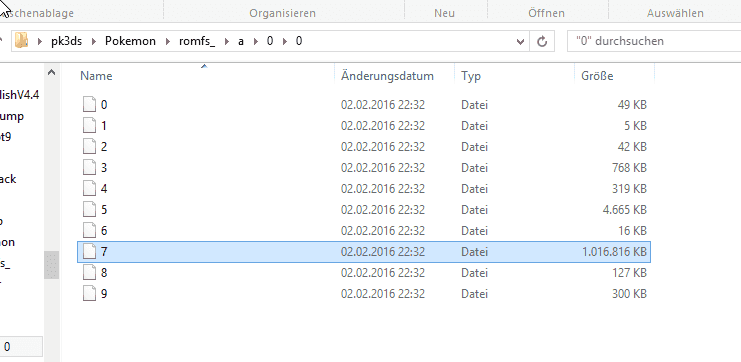This screenshot has width=741, height=362.
Task: Click the refresh icon beside the address bar
Action: click(542, 42)
